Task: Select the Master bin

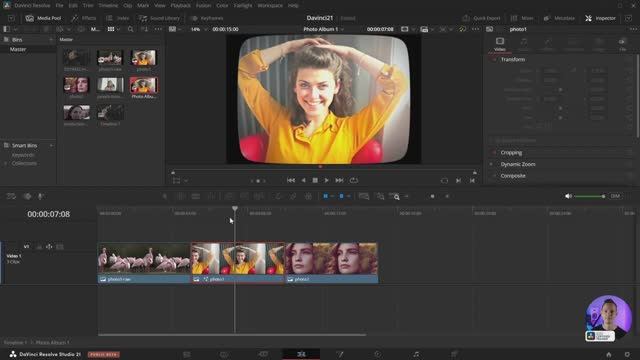Action: pos(18,49)
